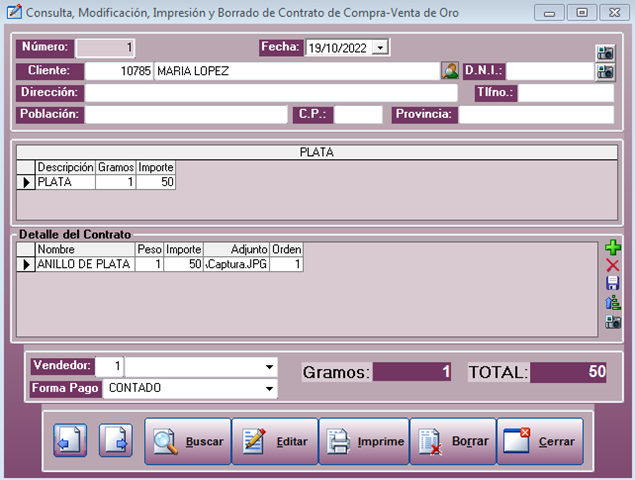635x480 pixels.
Task: Click the camera icon beside Fecha row
Action: pos(605,53)
